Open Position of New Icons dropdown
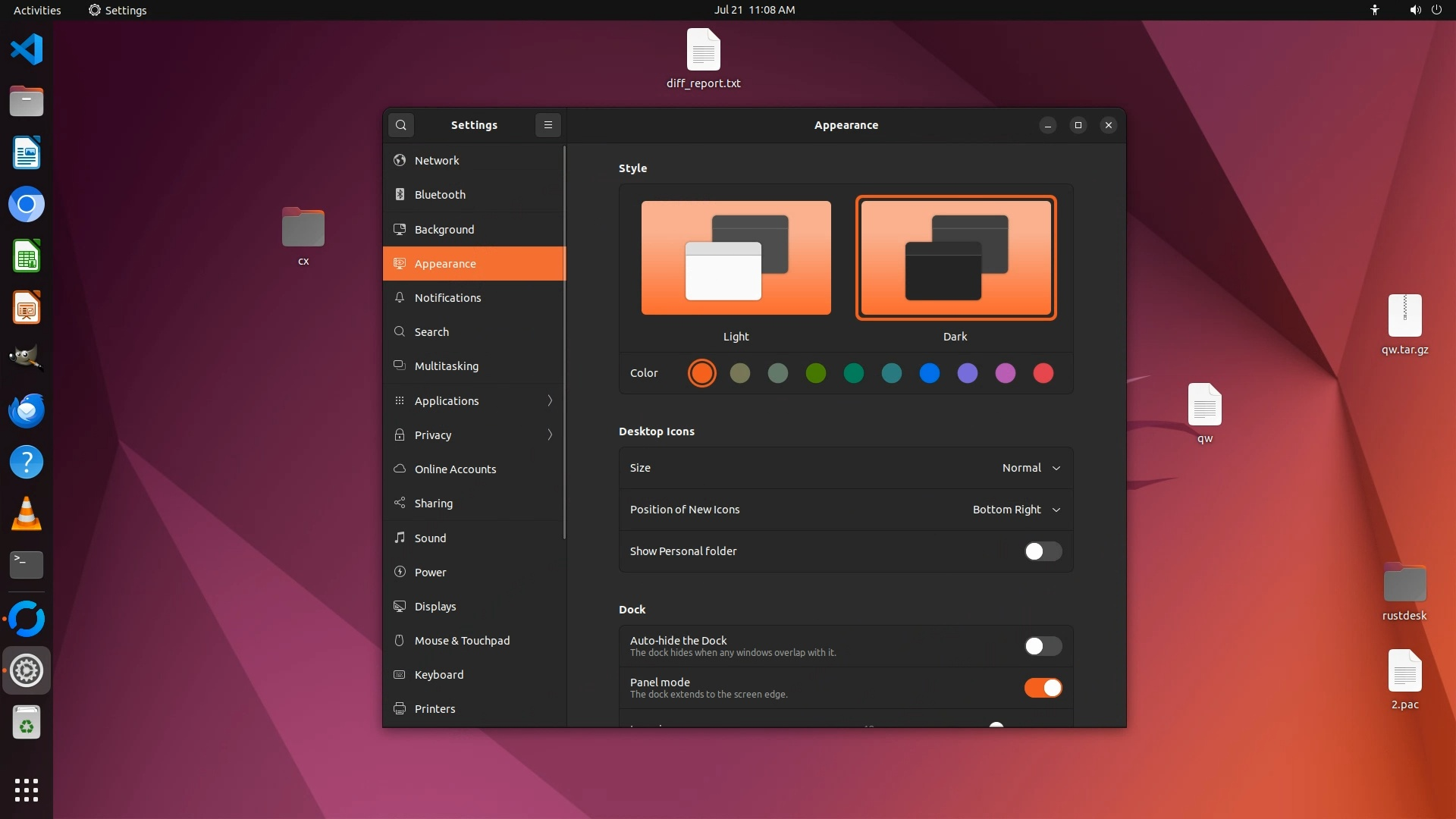This screenshot has width=1456, height=819. click(1016, 510)
